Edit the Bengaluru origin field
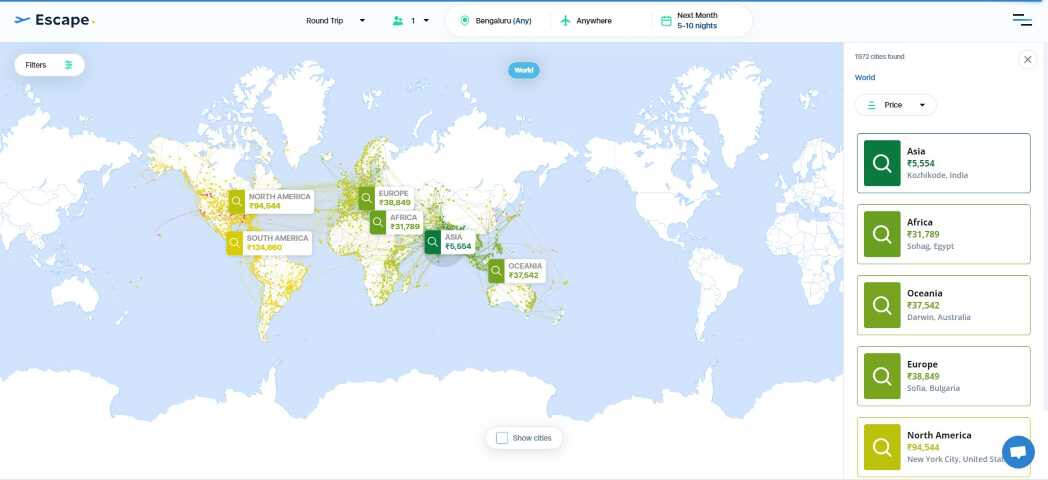Viewport: 1048px width, 480px height. point(503,20)
